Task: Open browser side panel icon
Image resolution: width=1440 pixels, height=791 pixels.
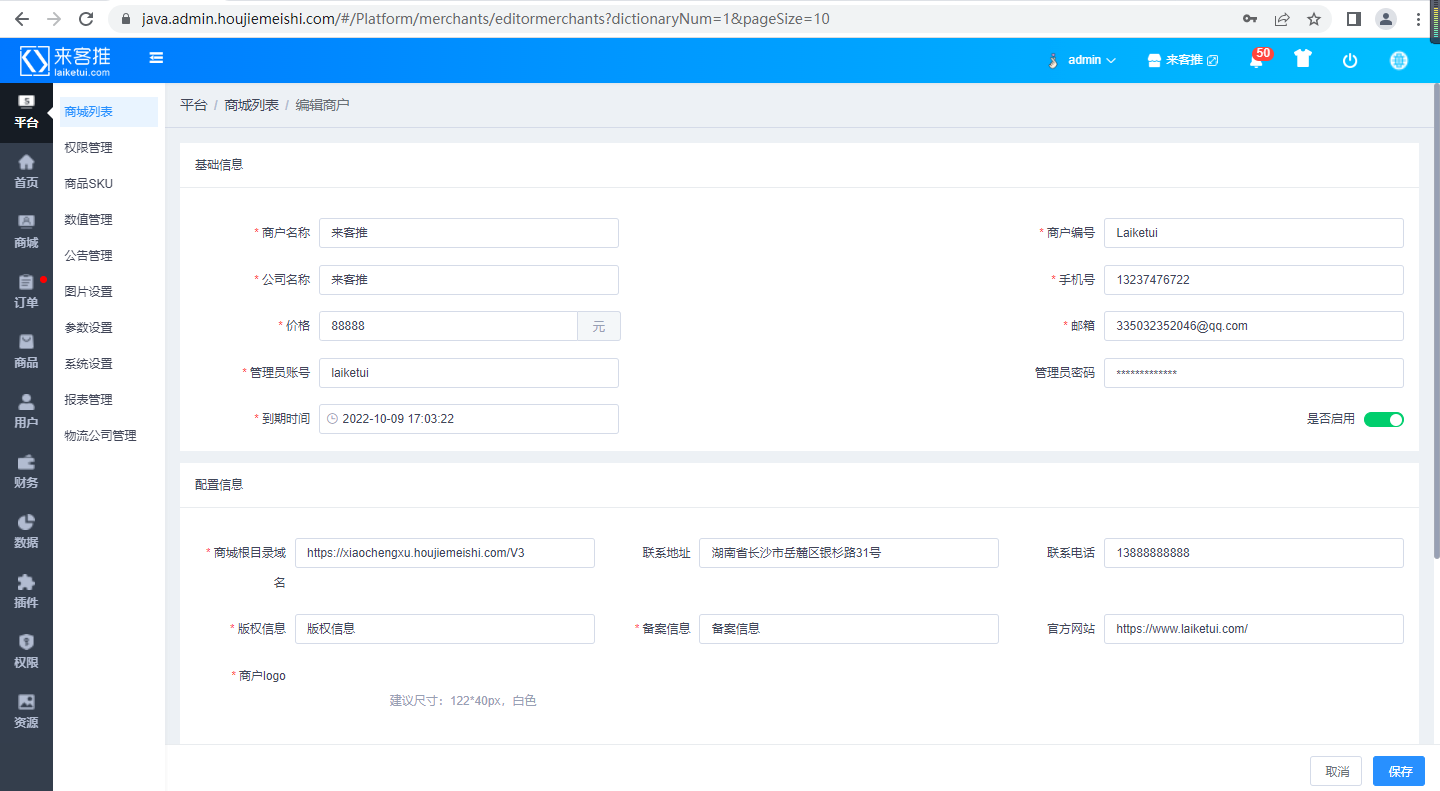Action: pyautogui.click(x=1354, y=19)
